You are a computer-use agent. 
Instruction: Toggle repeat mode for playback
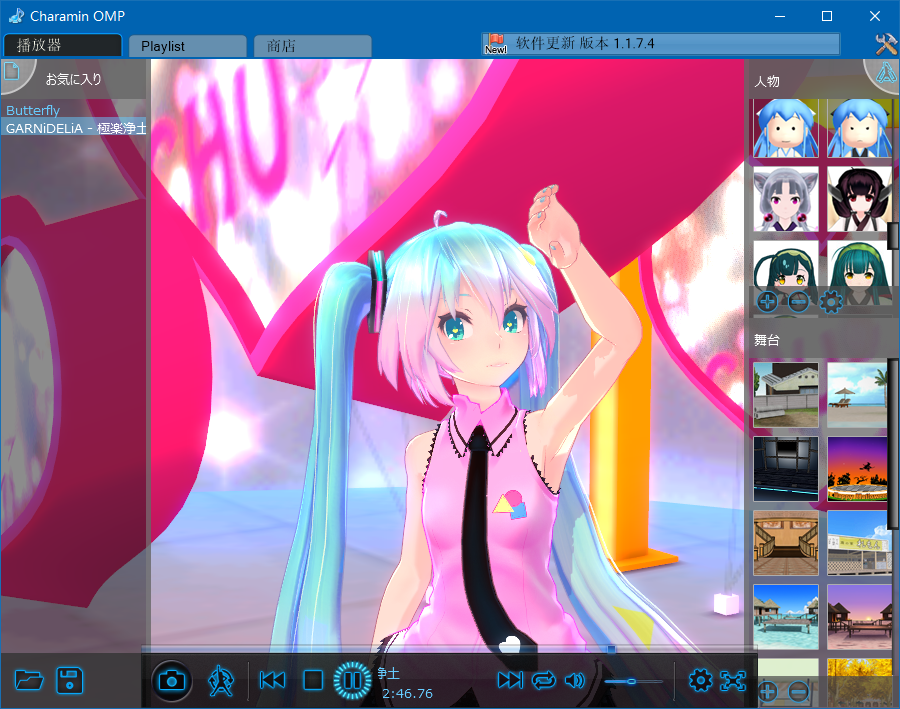point(543,681)
